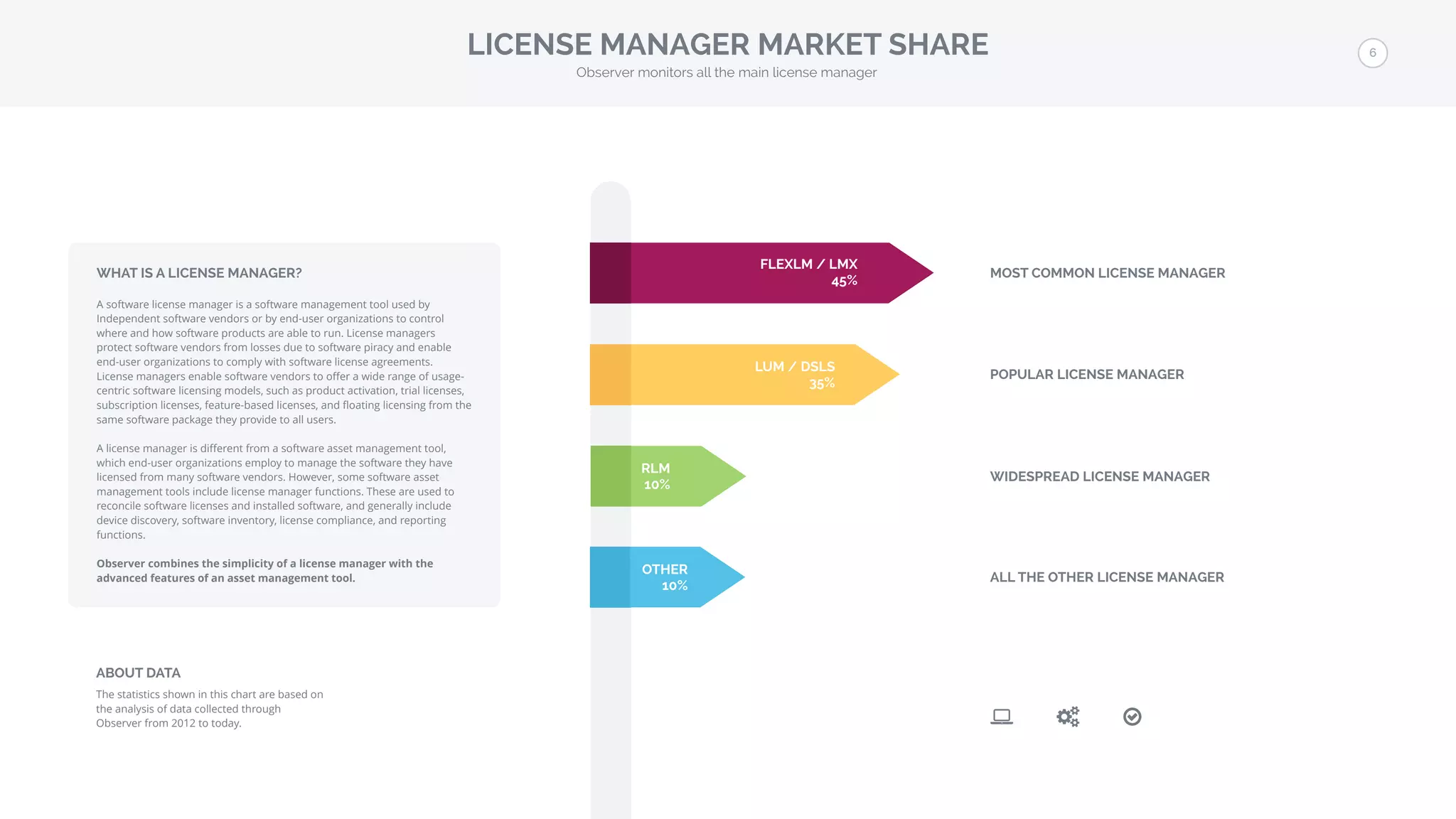Click the What Is A License Manager heading

click(199, 273)
